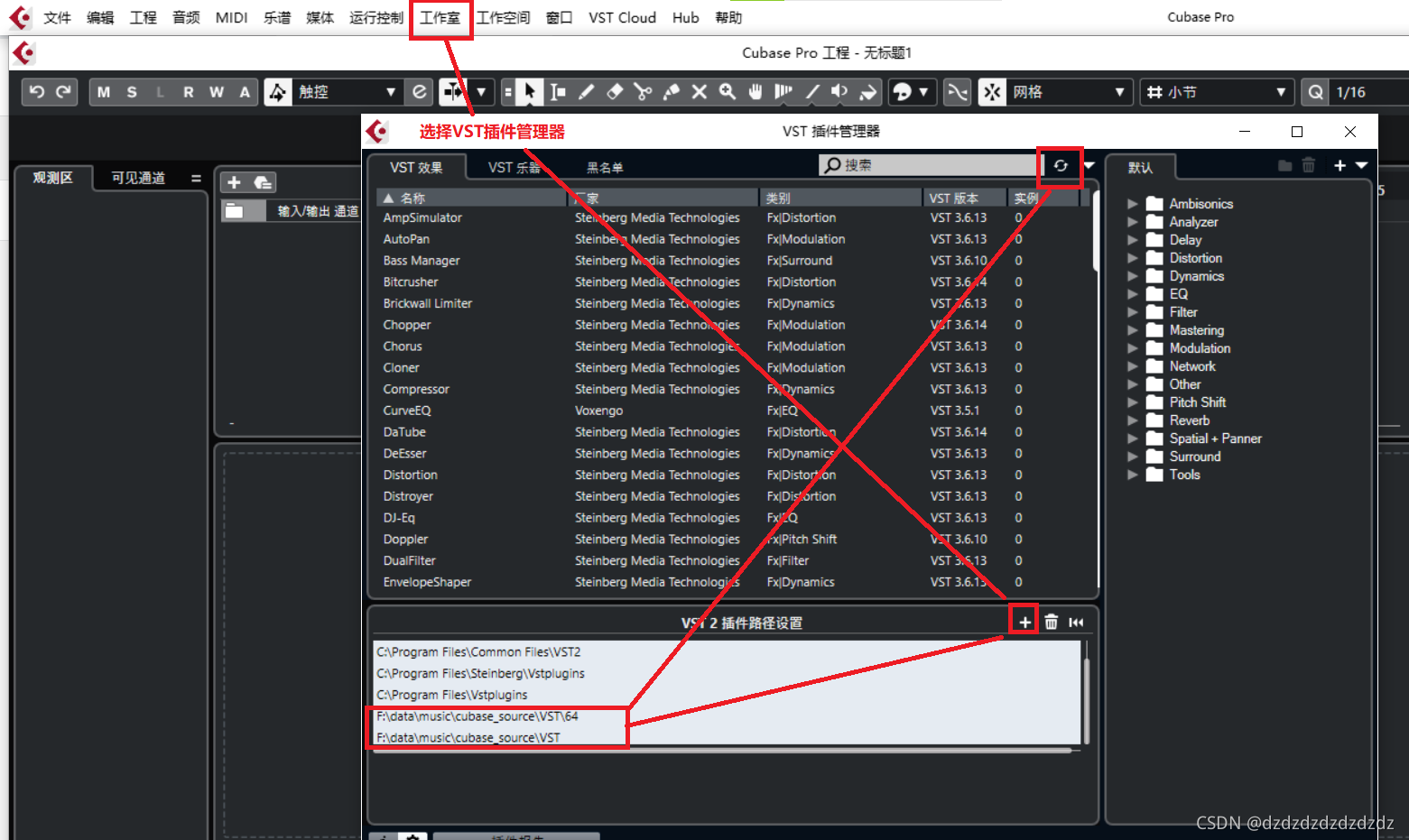Click the trash icon in the collection panel

1309,165
